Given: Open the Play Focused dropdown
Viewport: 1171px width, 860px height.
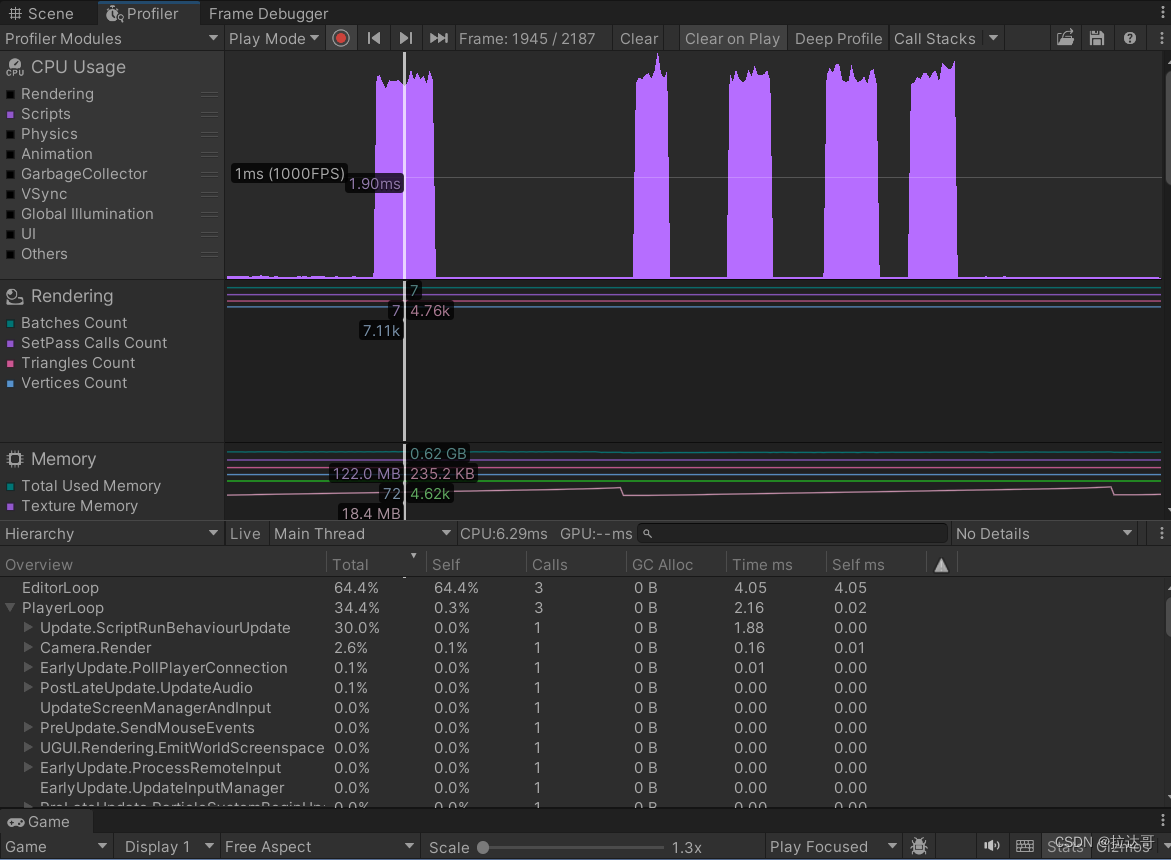Looking at the screenshot, I should pyautogui.click(x=832, y=847).
